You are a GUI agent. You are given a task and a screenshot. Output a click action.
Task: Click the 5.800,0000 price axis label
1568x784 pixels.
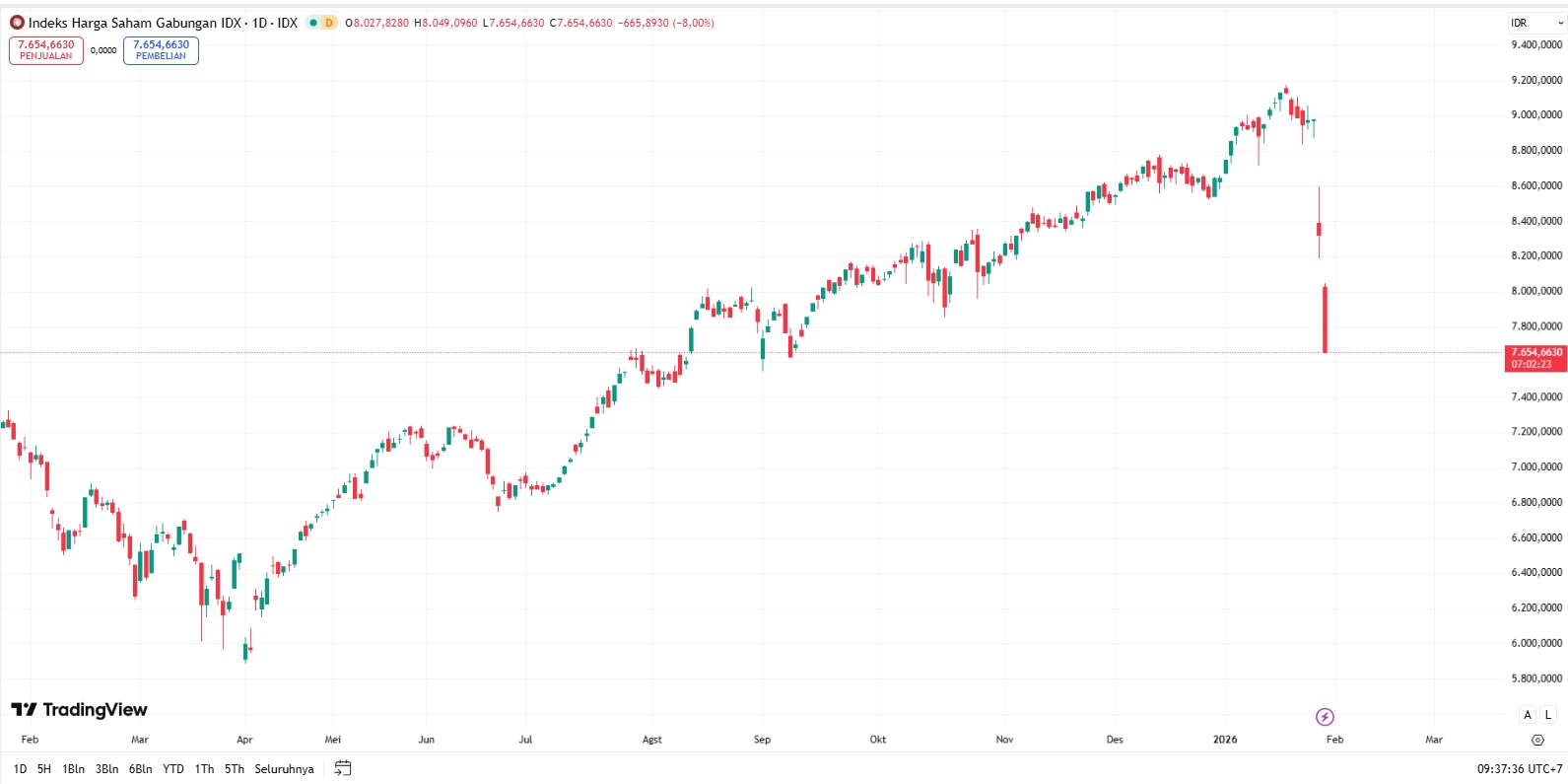(x=1536, y=678)
